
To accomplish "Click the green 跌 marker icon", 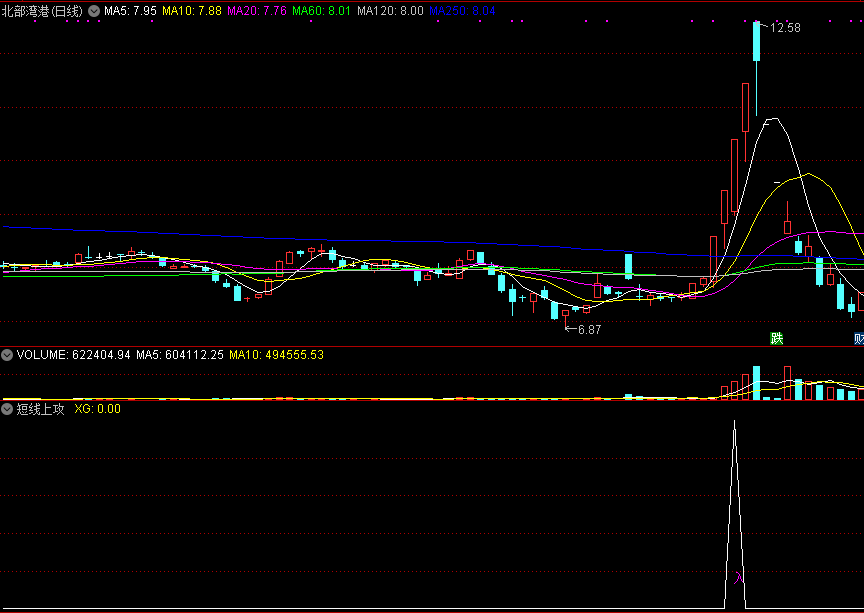I will tap(776, 338).
